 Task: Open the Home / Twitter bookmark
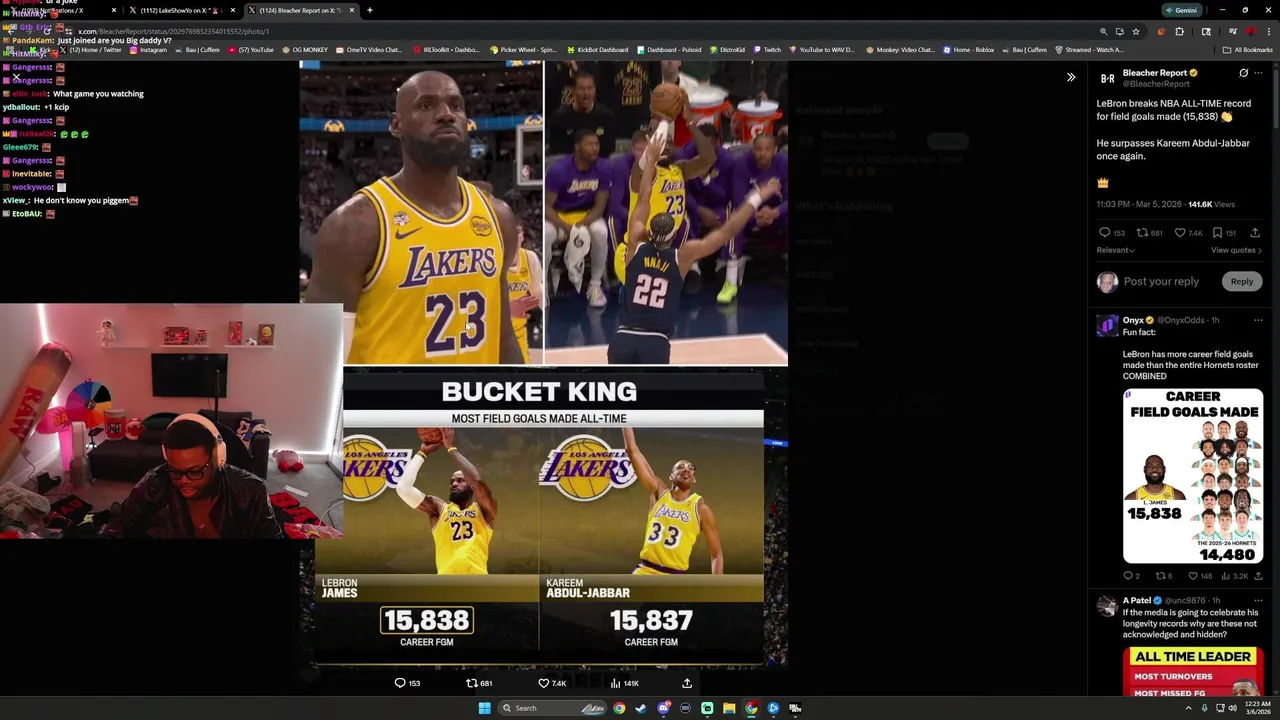(x=91, y=49)
